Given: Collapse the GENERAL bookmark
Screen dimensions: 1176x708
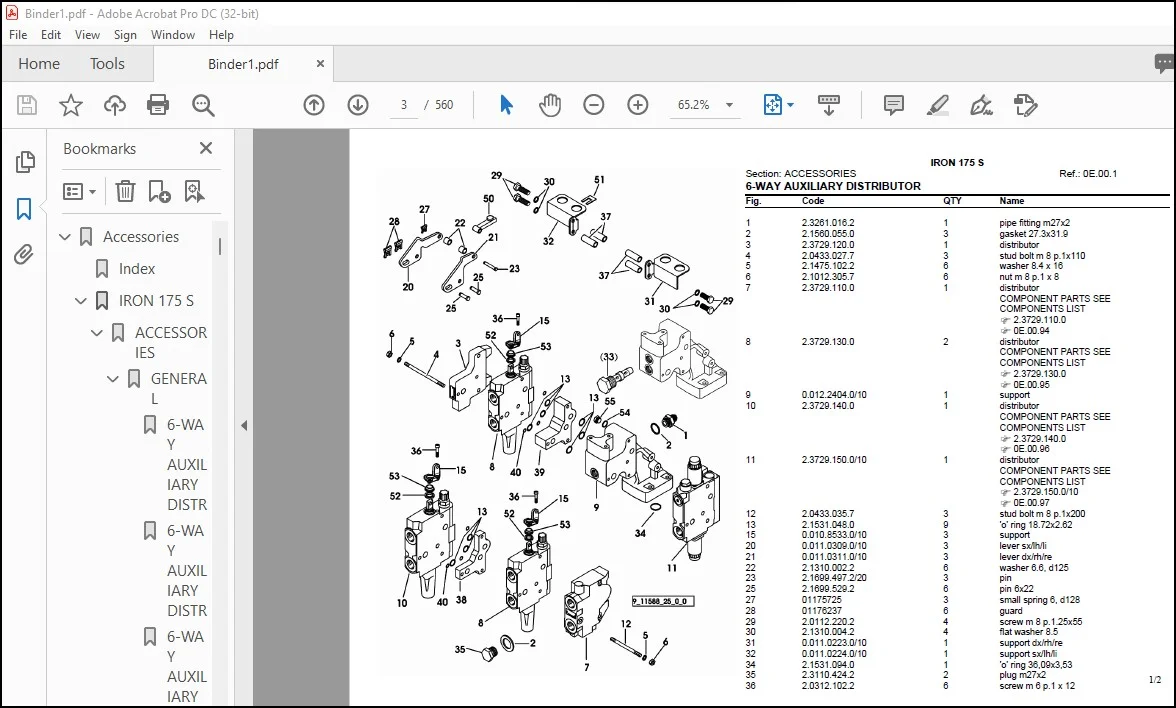Looking at the screenshot, I should [112, 379].
